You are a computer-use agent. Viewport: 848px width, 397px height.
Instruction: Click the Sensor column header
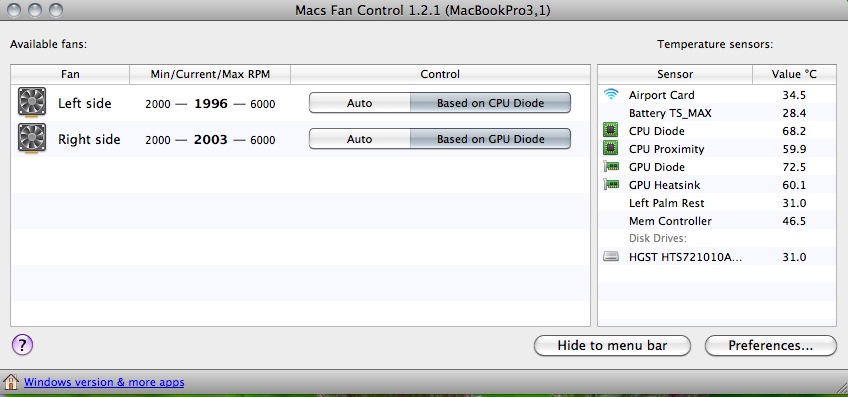675,75
